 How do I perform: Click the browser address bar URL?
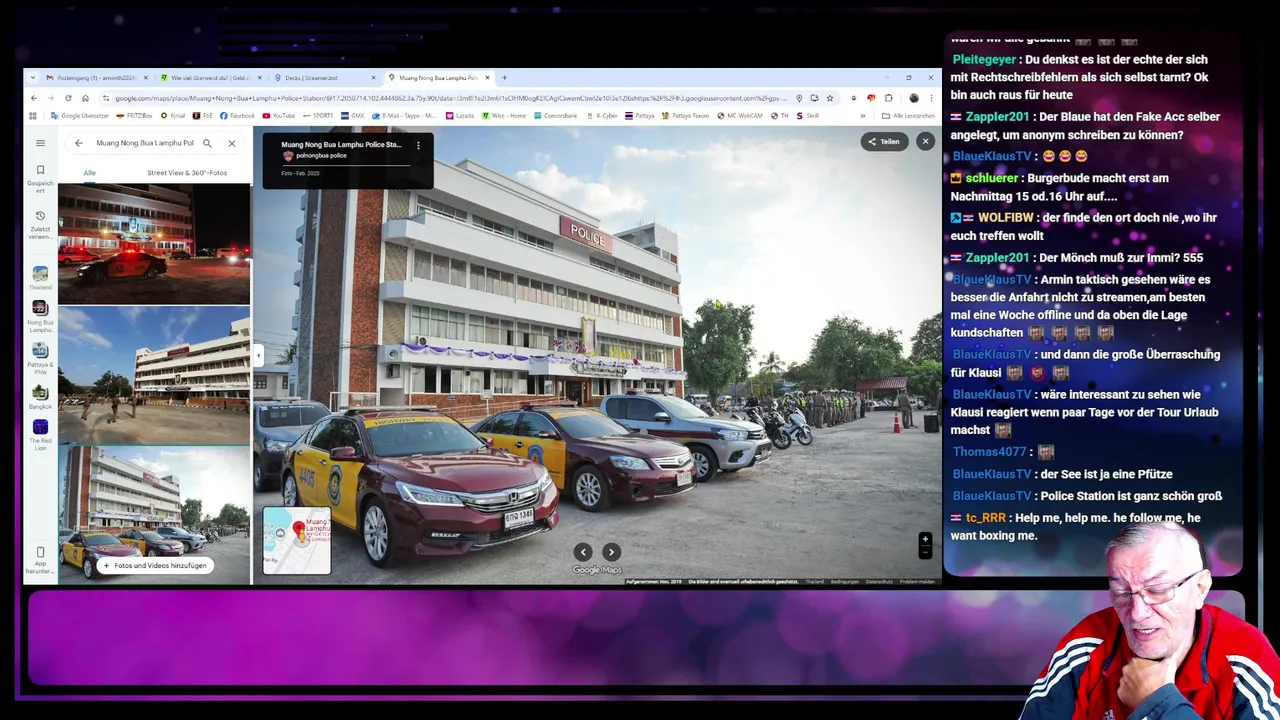click(x=450, y=98)
